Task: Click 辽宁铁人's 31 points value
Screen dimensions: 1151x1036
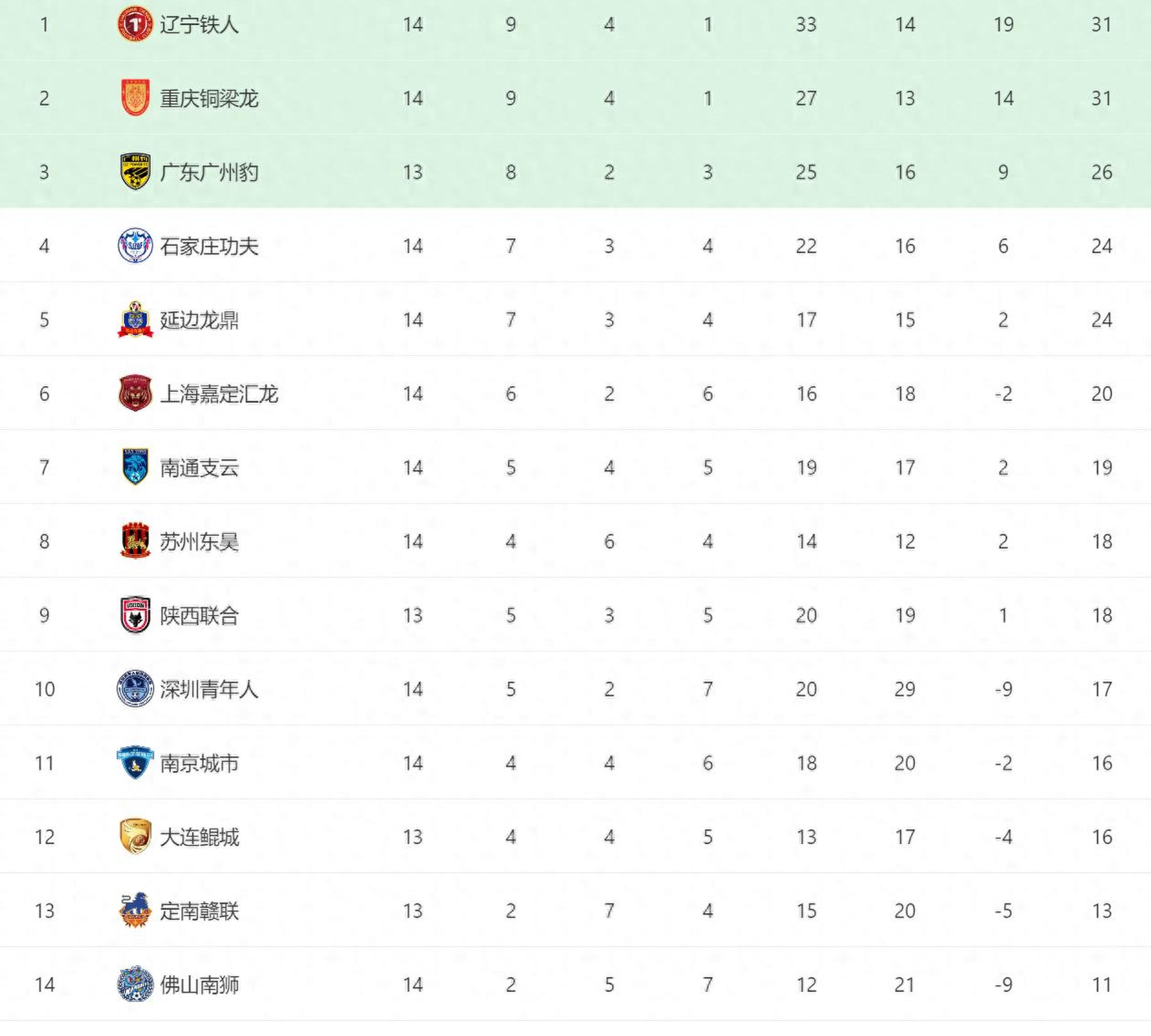Action: point(1101,25)
